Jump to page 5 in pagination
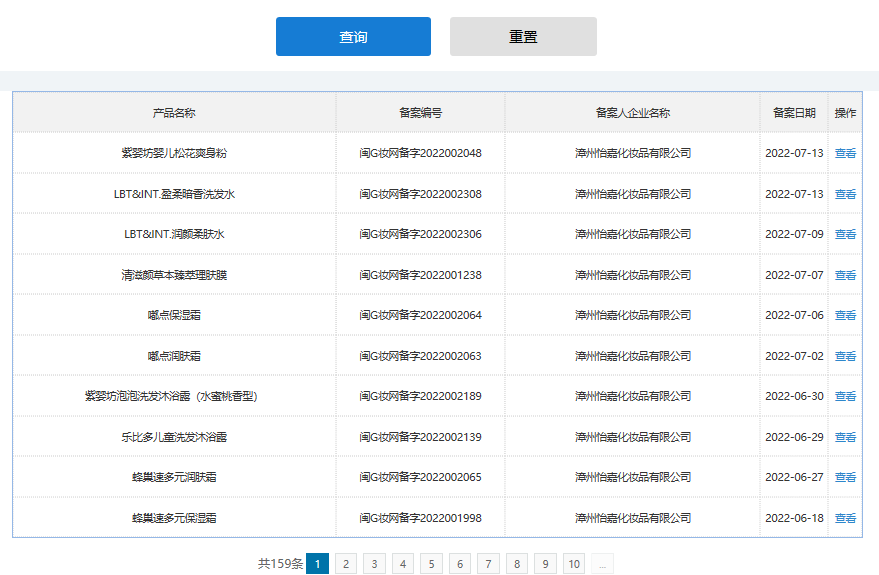The width and height of the screenshot is (879, 575). [x=431, y=564]
